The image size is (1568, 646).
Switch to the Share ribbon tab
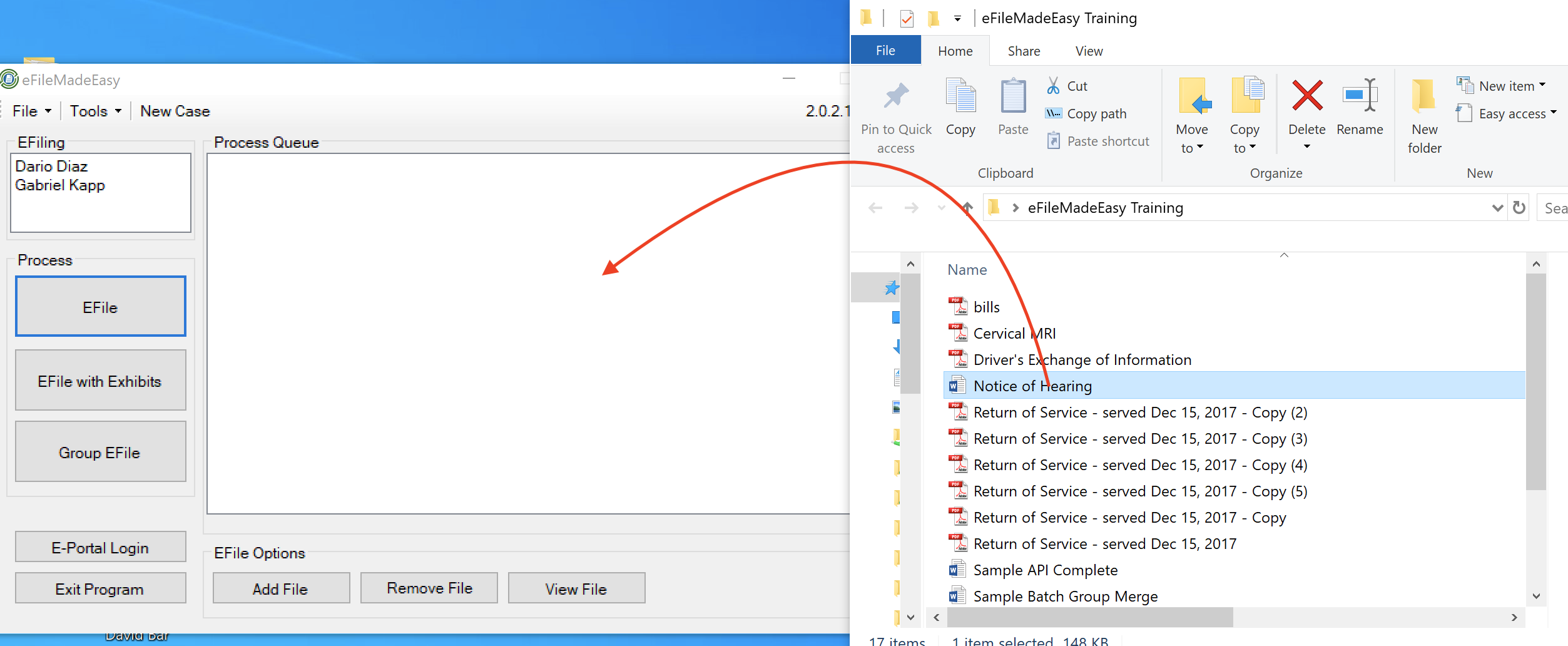1024,51
